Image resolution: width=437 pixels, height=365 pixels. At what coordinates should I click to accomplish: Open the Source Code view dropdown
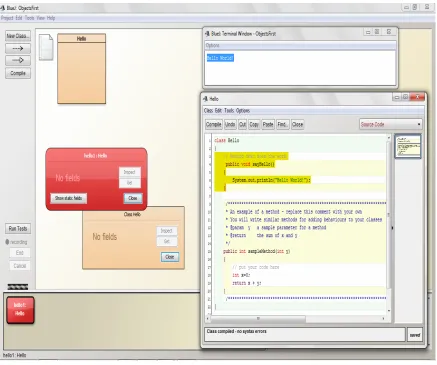(x=391, y=124)
